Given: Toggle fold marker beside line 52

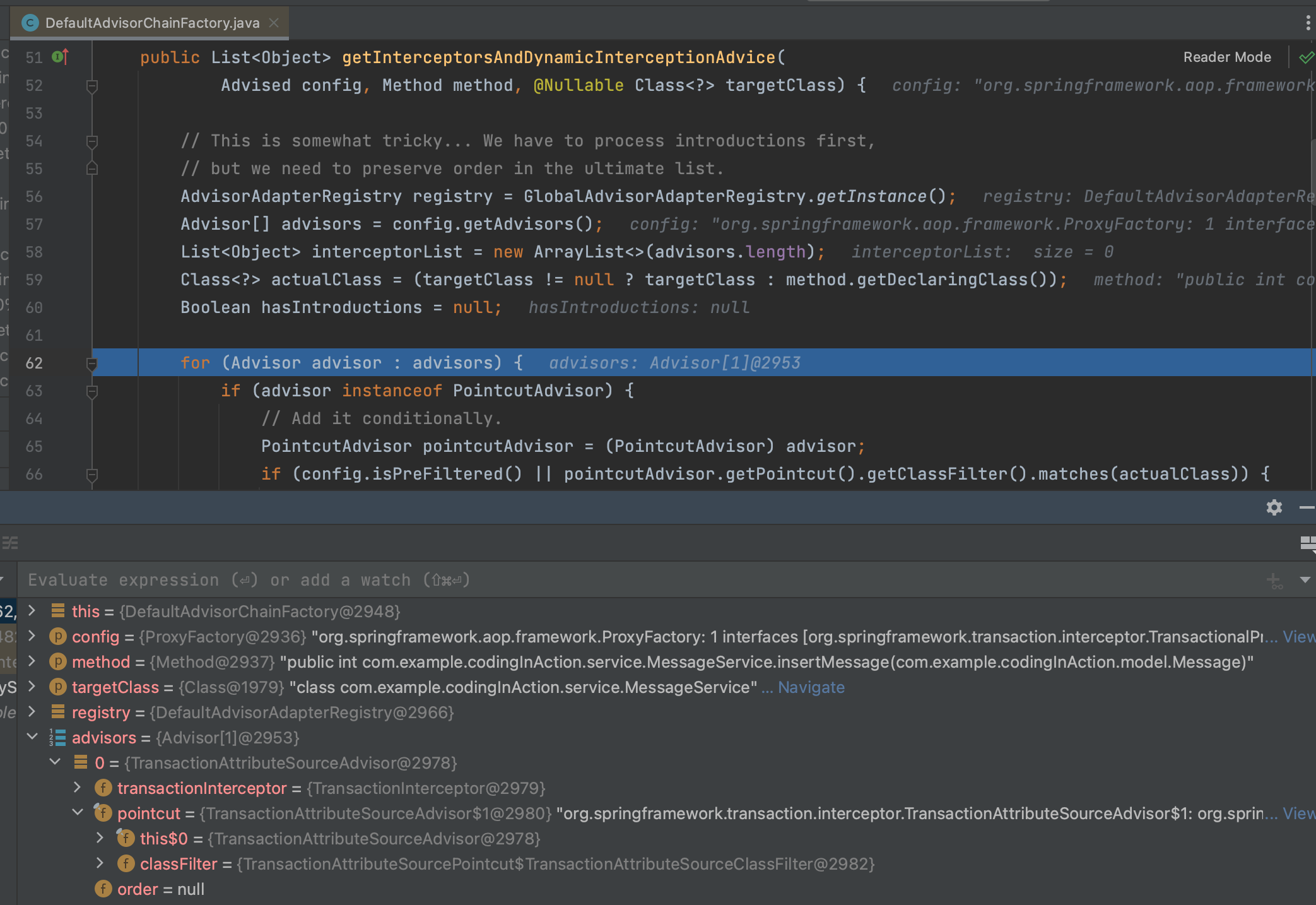Looking at the screenshot, I should click(x=92, y=86).
